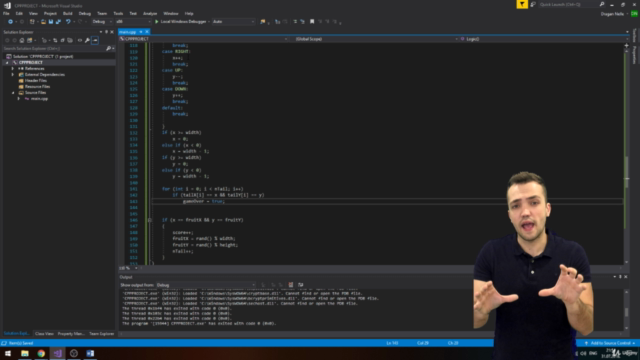Screen dimensions: 640x360
Task: Click the bookmark toolbar icon
Action: coord(312,22)
